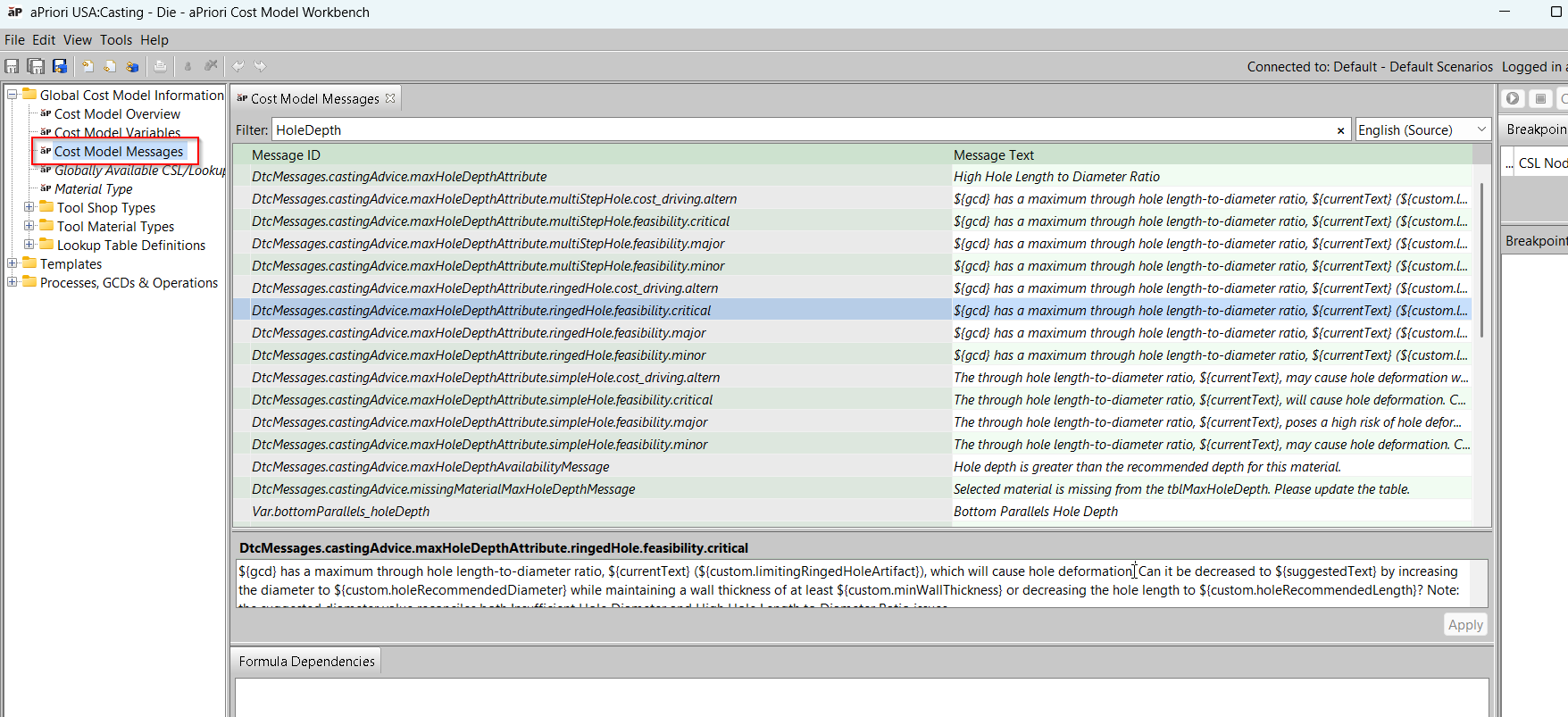Click the Undo arrow icon
Image resolution: width=1568 pixels, height=717 pixels.
(x=238, y=66)
